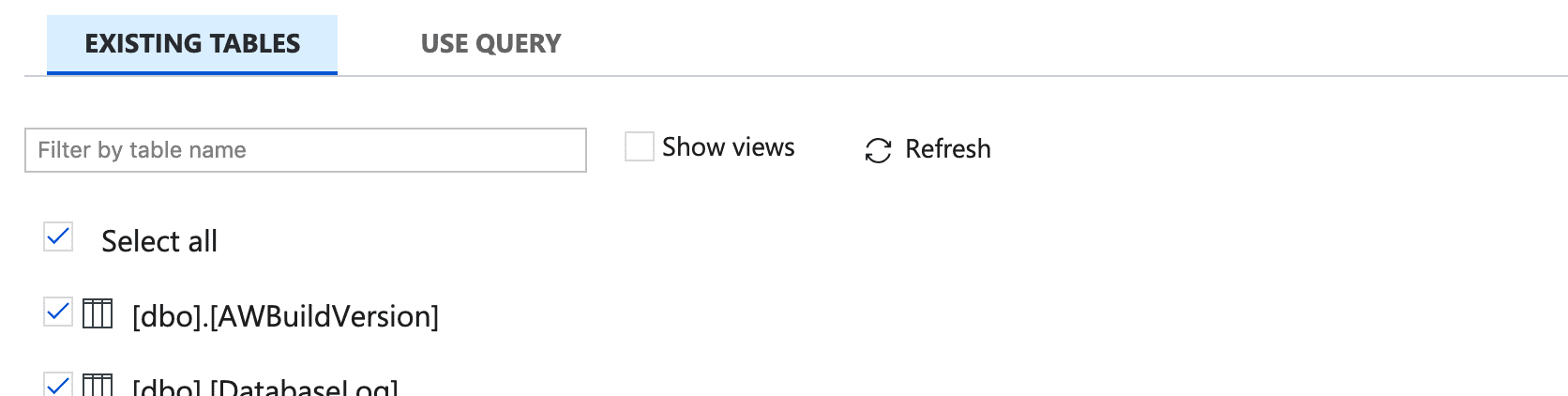
Task: Click the Show views label text
Action: 729,147
